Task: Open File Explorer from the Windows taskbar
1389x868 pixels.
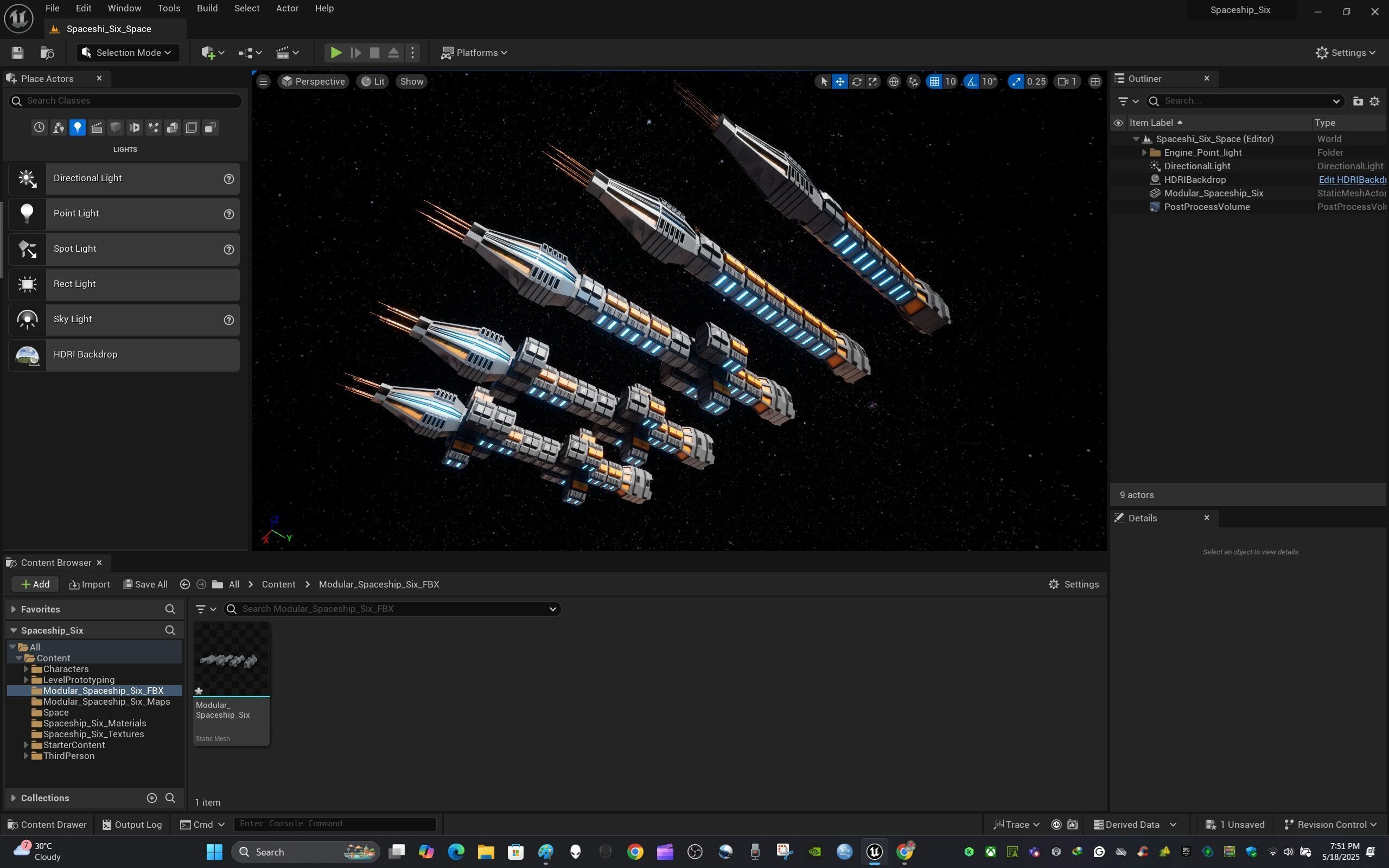Action: (x=486, y=852)
